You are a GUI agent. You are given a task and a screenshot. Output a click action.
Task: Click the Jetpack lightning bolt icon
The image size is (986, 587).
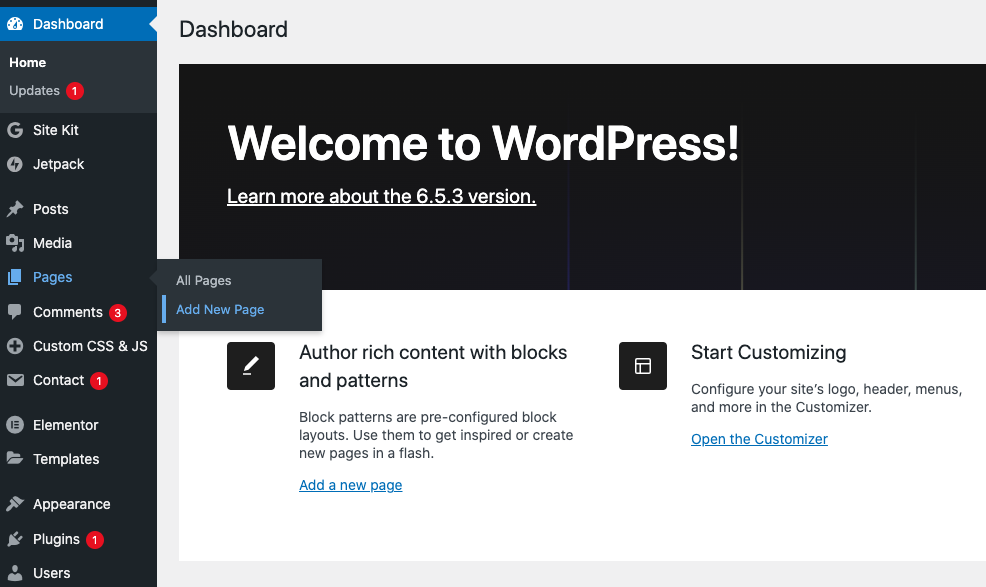point(15,164)
